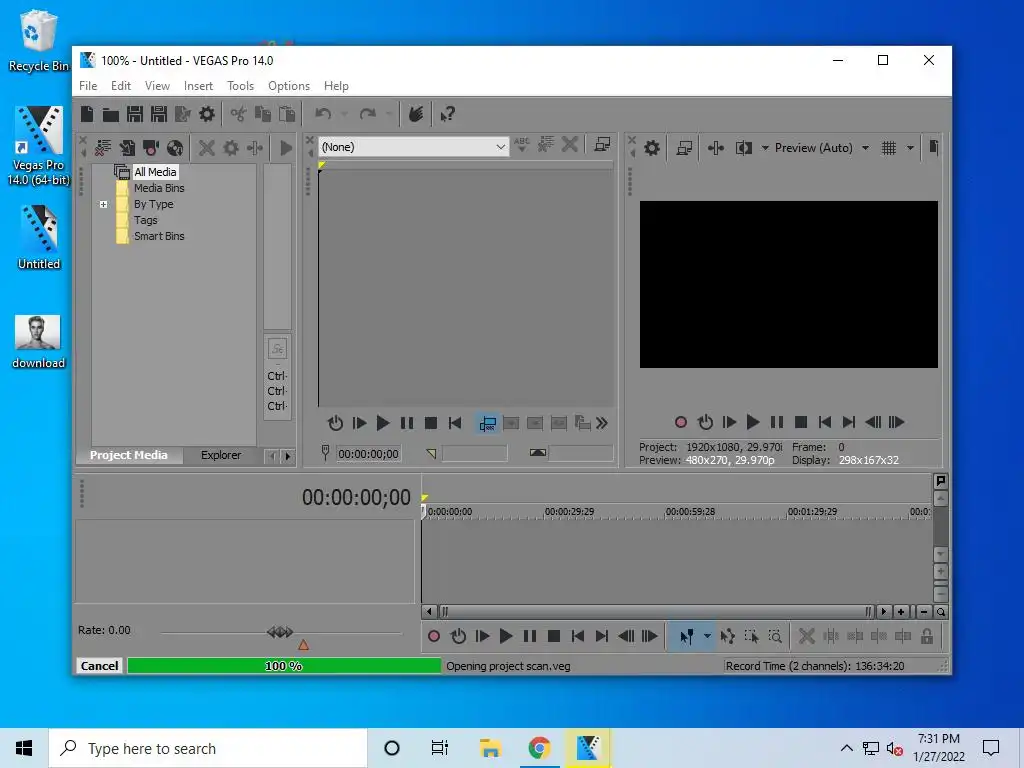
Task: Click the preview on external monitor icon
Action: (x=684, y=148)
